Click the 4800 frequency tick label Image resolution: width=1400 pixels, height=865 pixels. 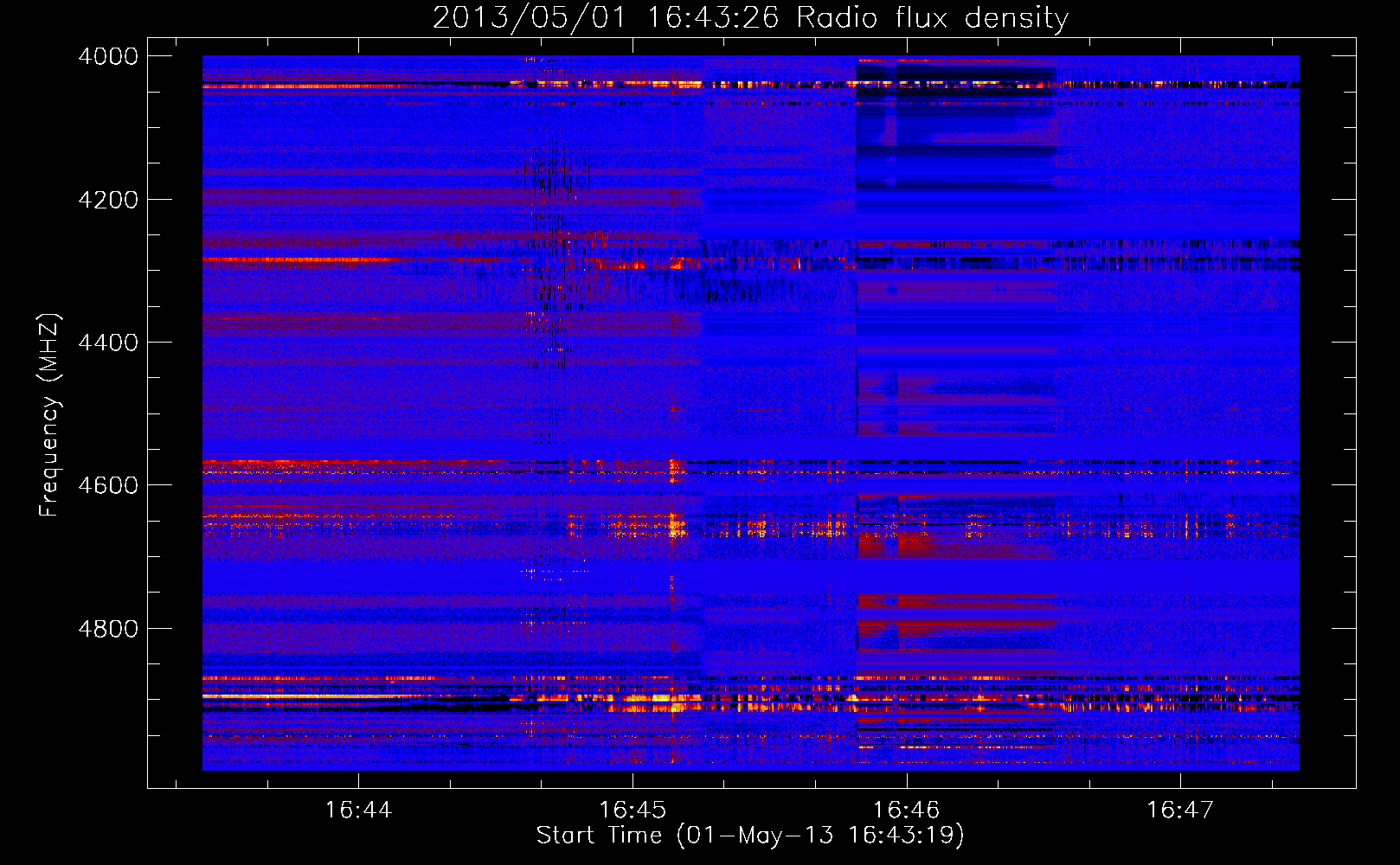pyautogui.click(x=108, y=629)
